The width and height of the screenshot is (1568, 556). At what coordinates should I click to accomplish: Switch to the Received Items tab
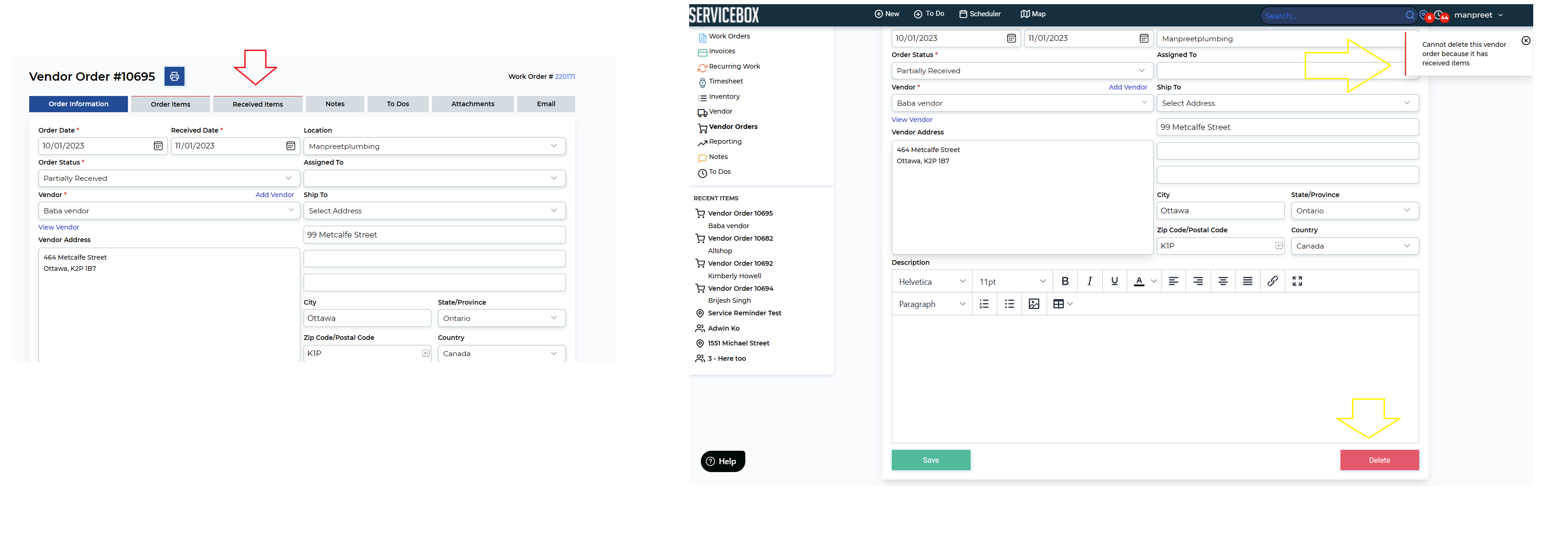click(258, 104)
